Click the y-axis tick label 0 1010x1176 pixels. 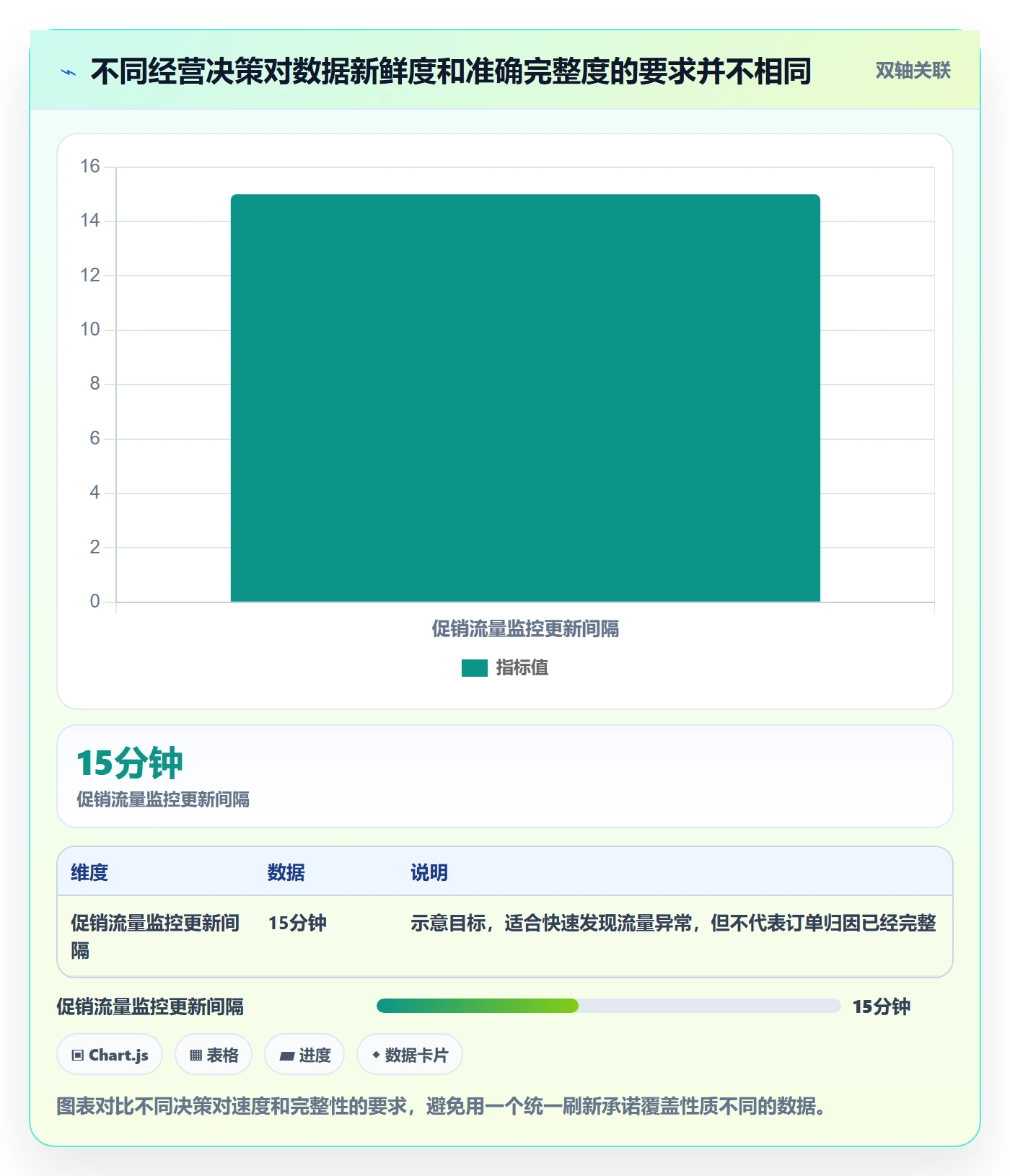pyautogui.click(x=95, y=602)
